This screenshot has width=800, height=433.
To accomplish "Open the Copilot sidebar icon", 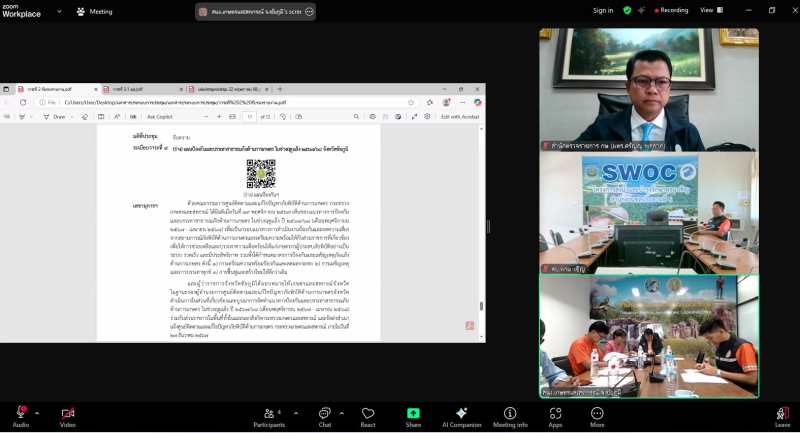I will click(478, 103).
